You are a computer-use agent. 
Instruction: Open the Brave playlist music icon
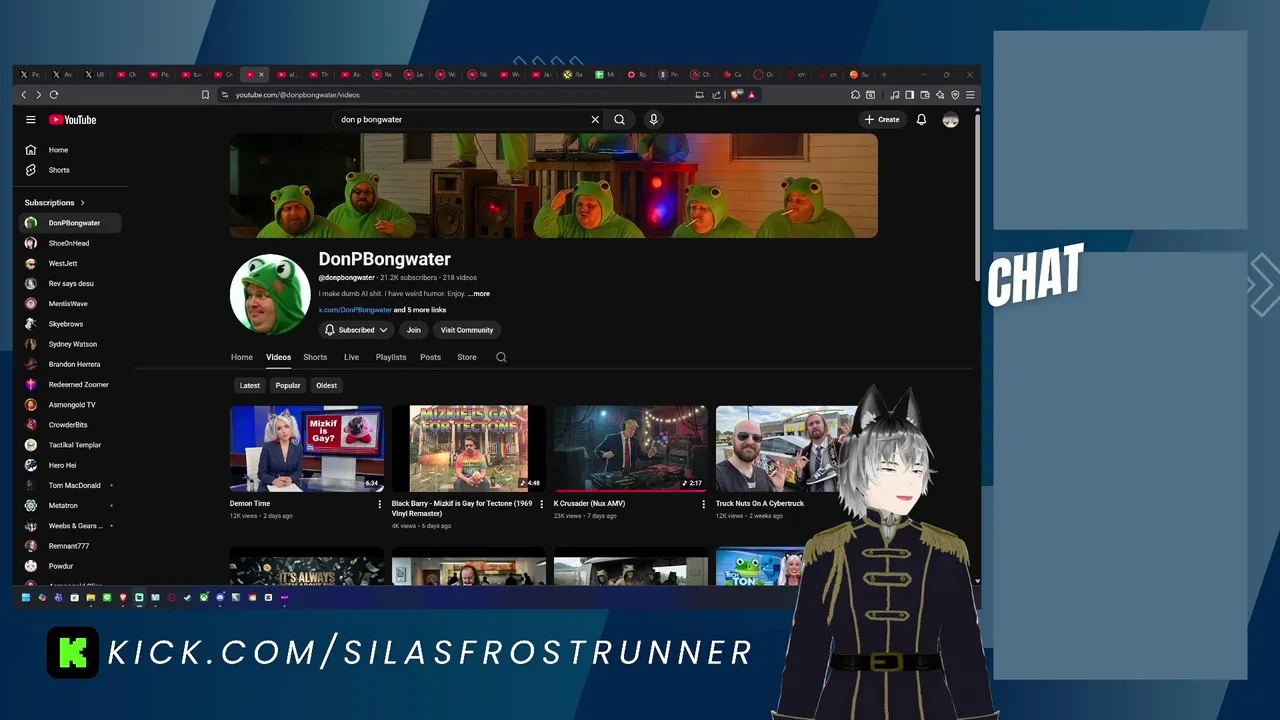coord(895,95)
